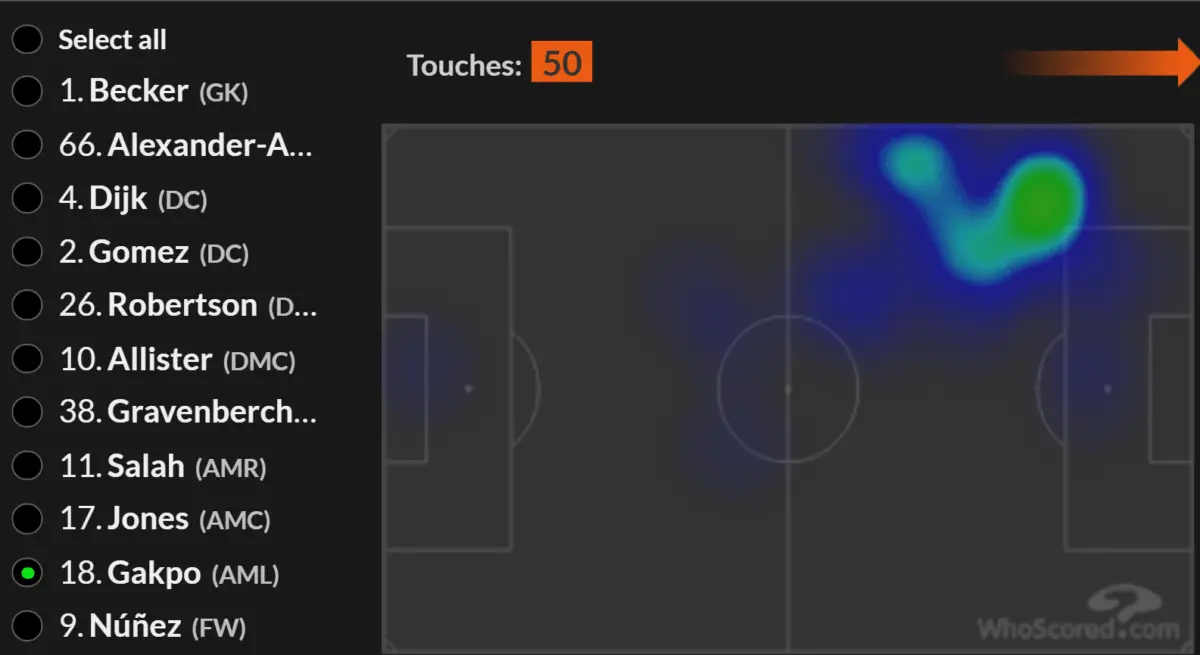Show Dijk's heatmap
This screenshot has height=655, width=1200.
pyautogui.click(x=27, y=198)
